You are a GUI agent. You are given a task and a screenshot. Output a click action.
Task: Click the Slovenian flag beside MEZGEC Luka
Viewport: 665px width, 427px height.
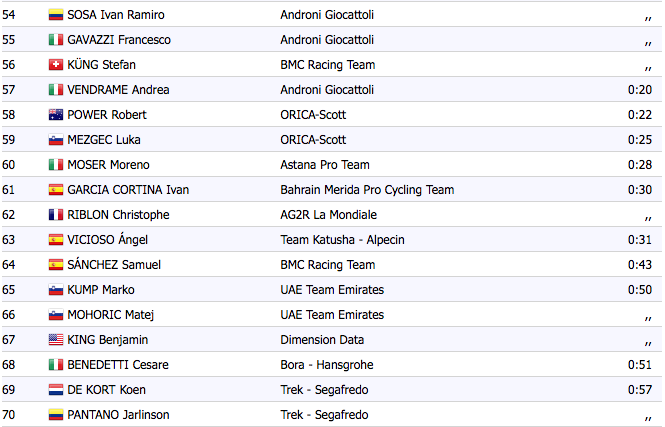[56, 140]
